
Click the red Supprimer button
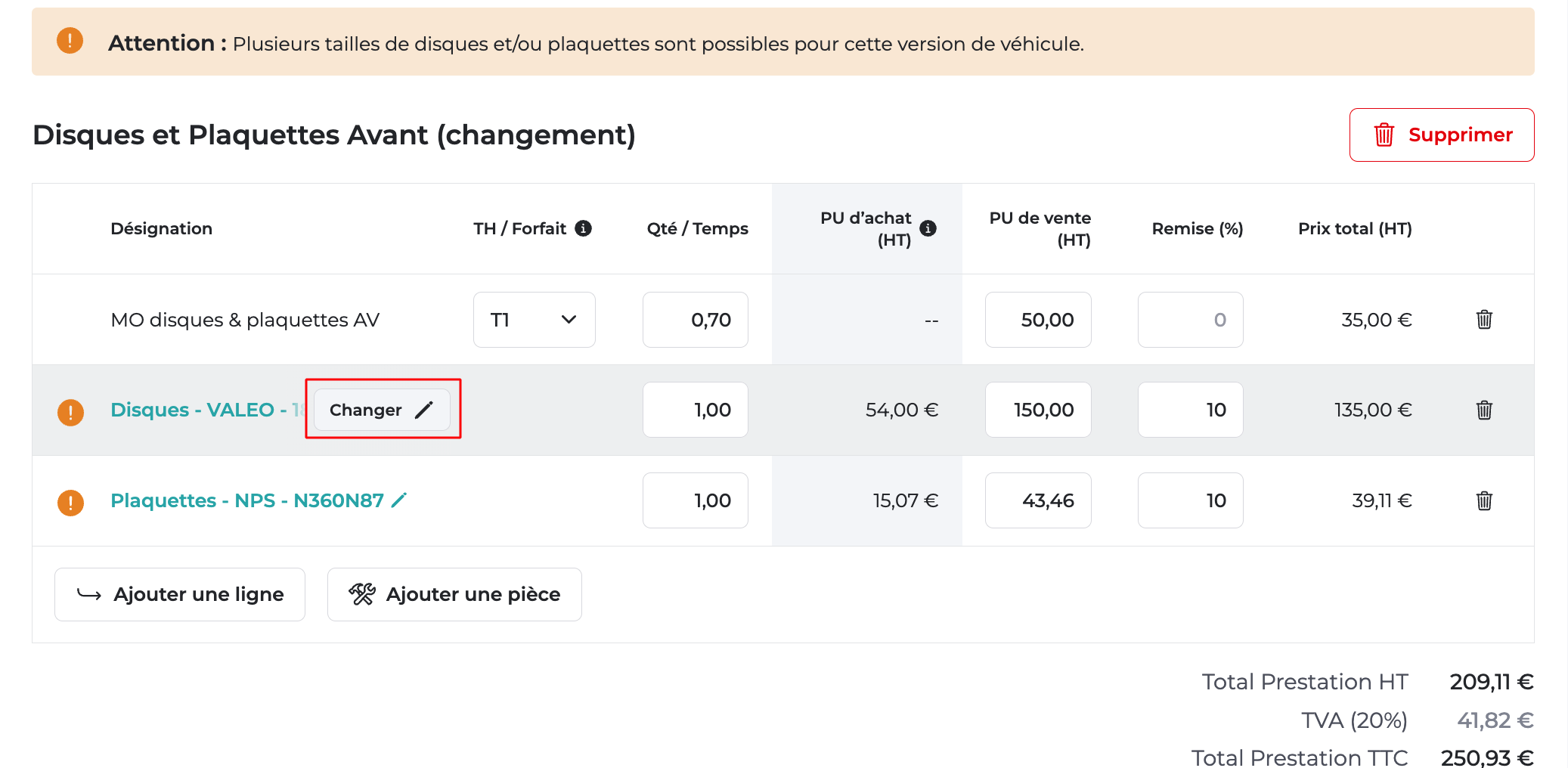coord(1441,135)
